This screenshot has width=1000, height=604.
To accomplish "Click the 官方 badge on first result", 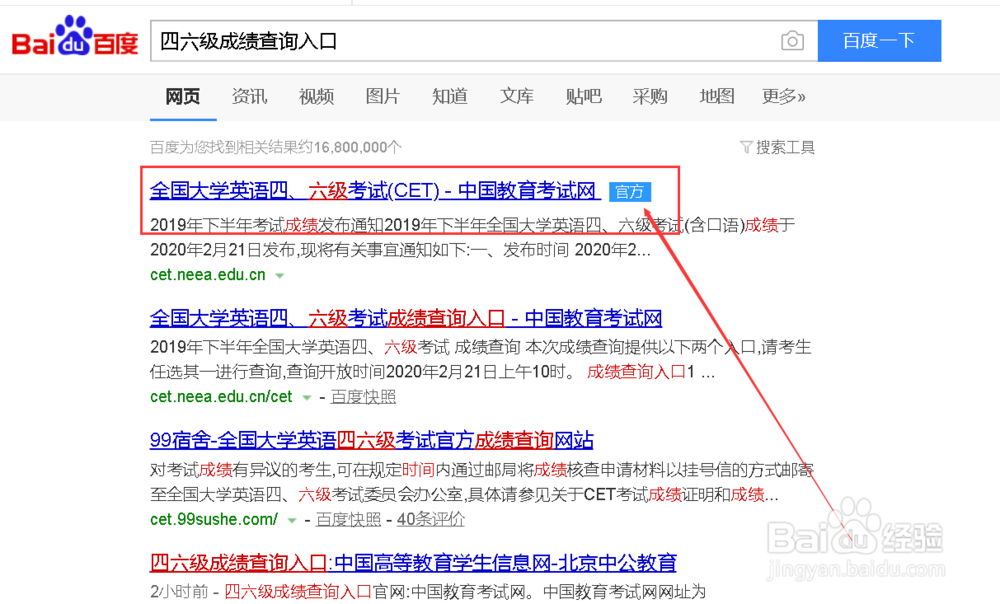I will pyautogui.click(x=629, y=191).
